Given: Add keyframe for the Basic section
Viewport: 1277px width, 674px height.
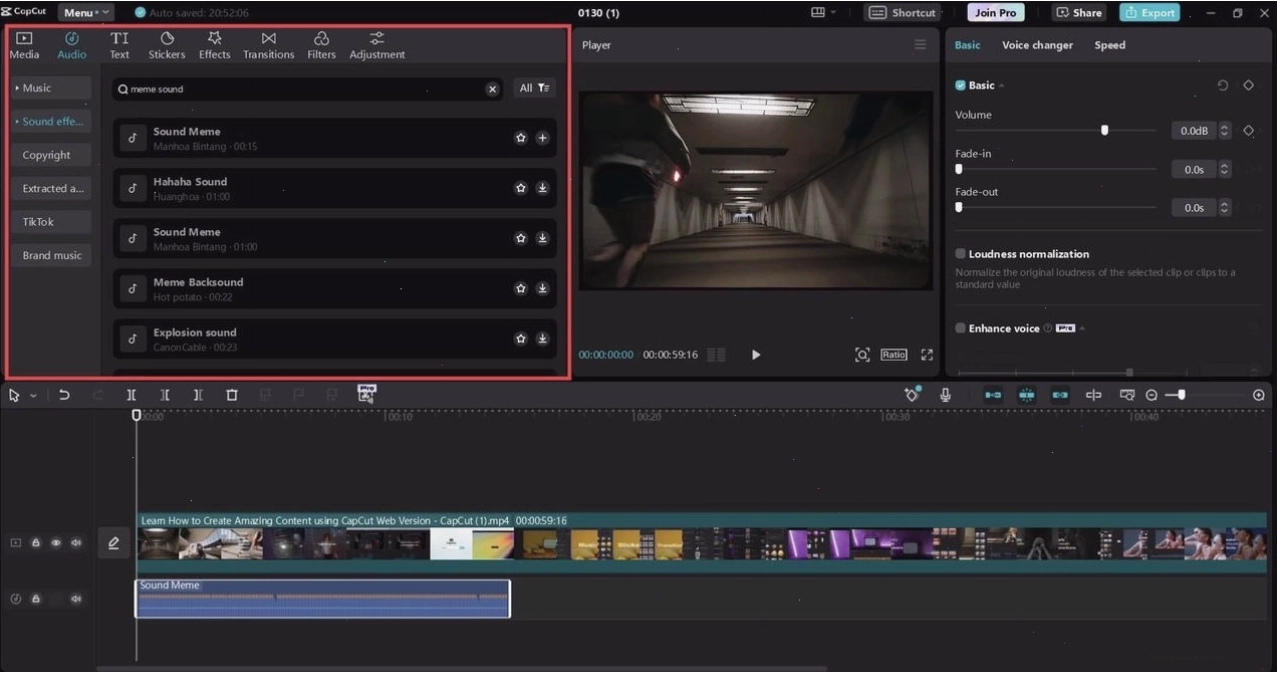Looking at the screenshot, I should tap(1248, 86).
